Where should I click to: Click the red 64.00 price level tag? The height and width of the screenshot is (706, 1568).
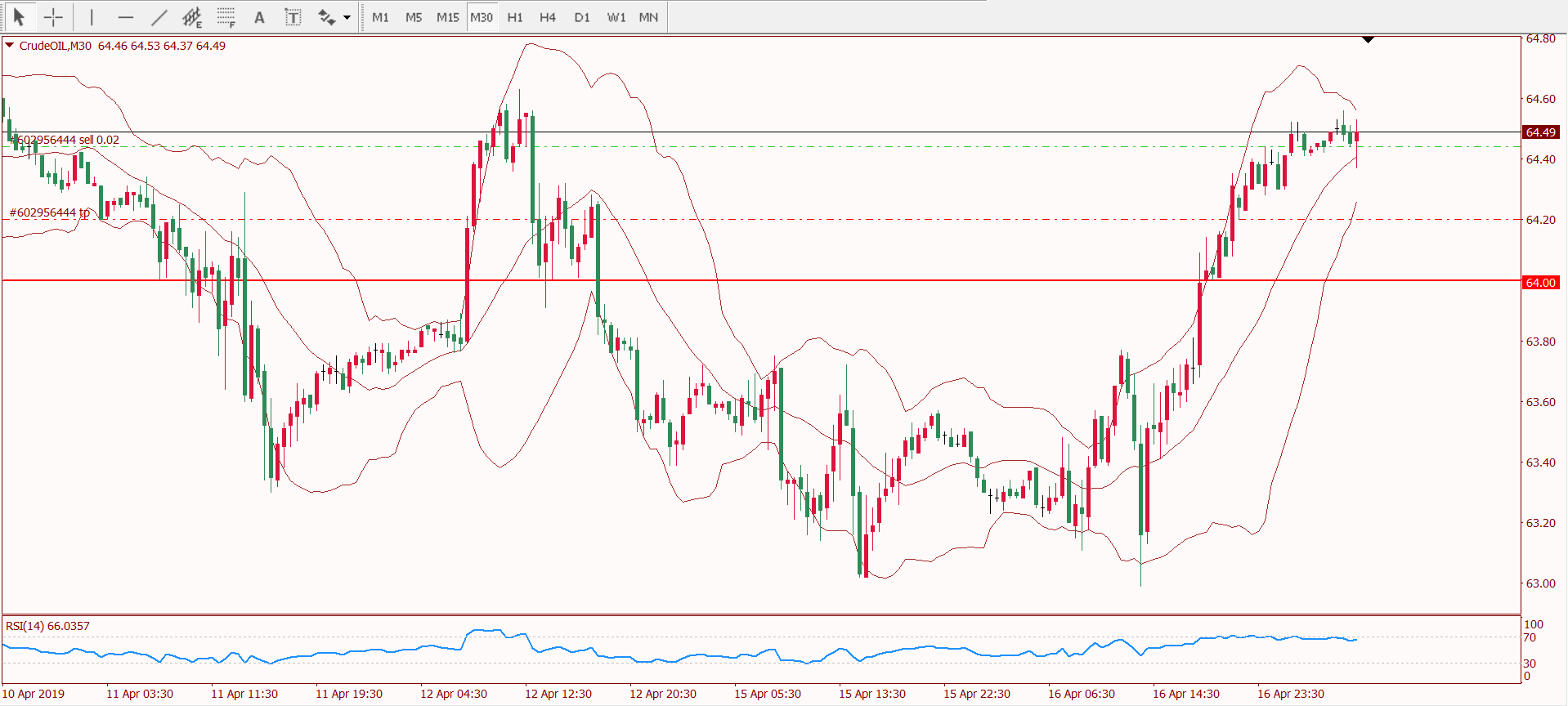[x=1540, y=283]
